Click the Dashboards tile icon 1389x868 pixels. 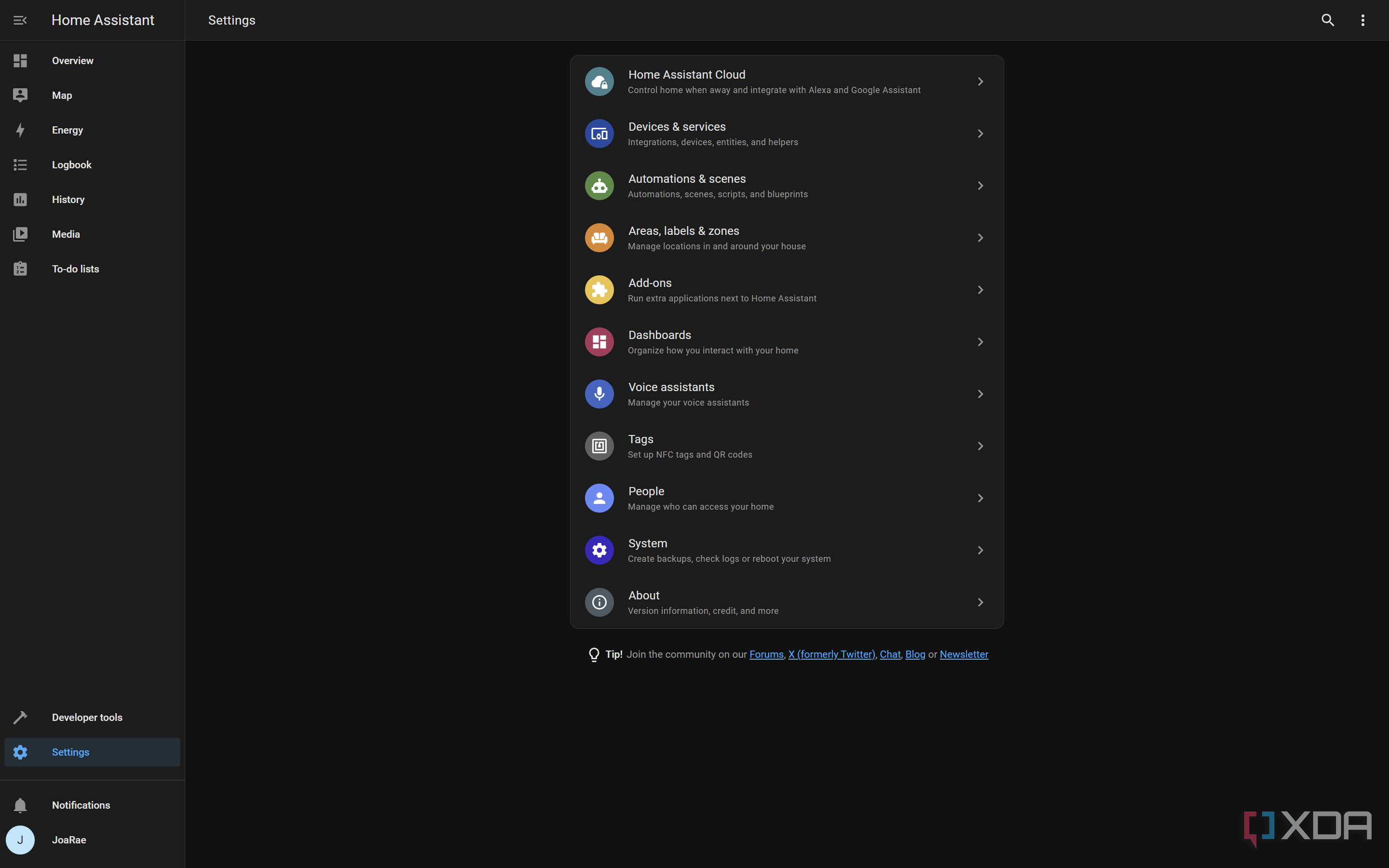pyautogui.click(x=599, y=342)
